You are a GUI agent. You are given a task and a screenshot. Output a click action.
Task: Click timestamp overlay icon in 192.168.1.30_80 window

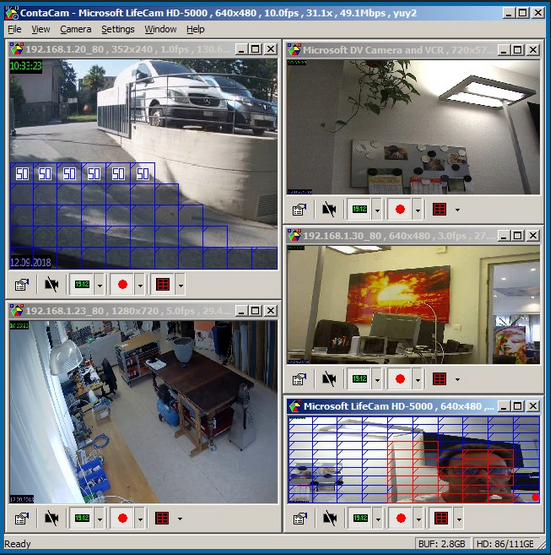pyautogui.click(x=360, y=379)
